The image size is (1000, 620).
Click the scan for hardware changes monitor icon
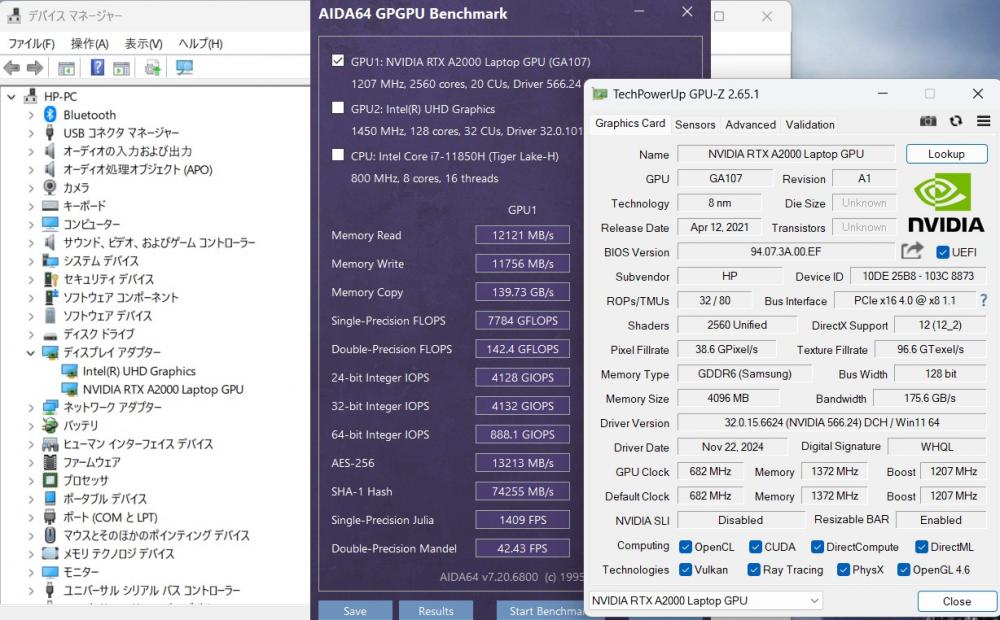click(184, 68)
